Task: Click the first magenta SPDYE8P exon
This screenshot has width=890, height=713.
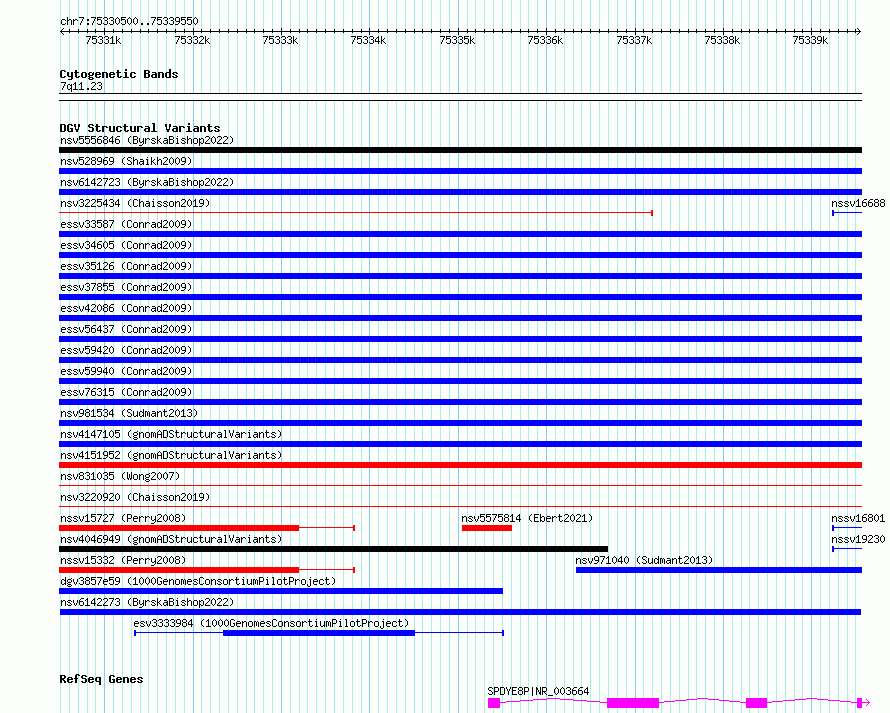Action: point(494,703)
